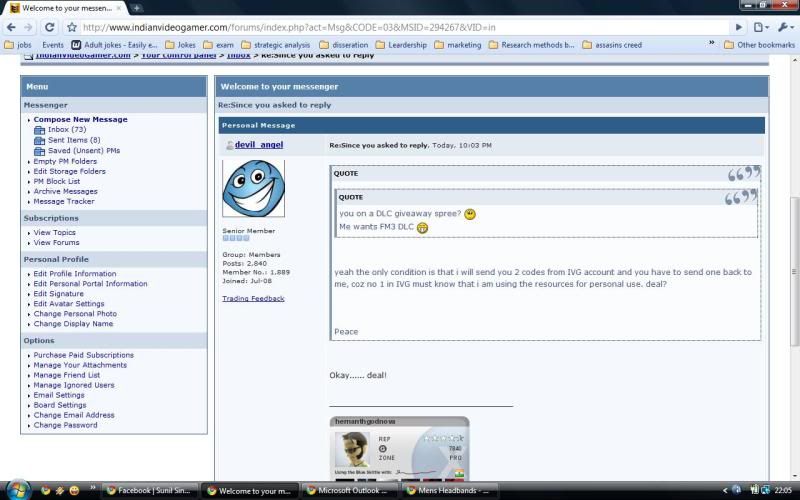Click the Inbox folder icon
This screenshot has height=500, width=800.
click(40, 130)
